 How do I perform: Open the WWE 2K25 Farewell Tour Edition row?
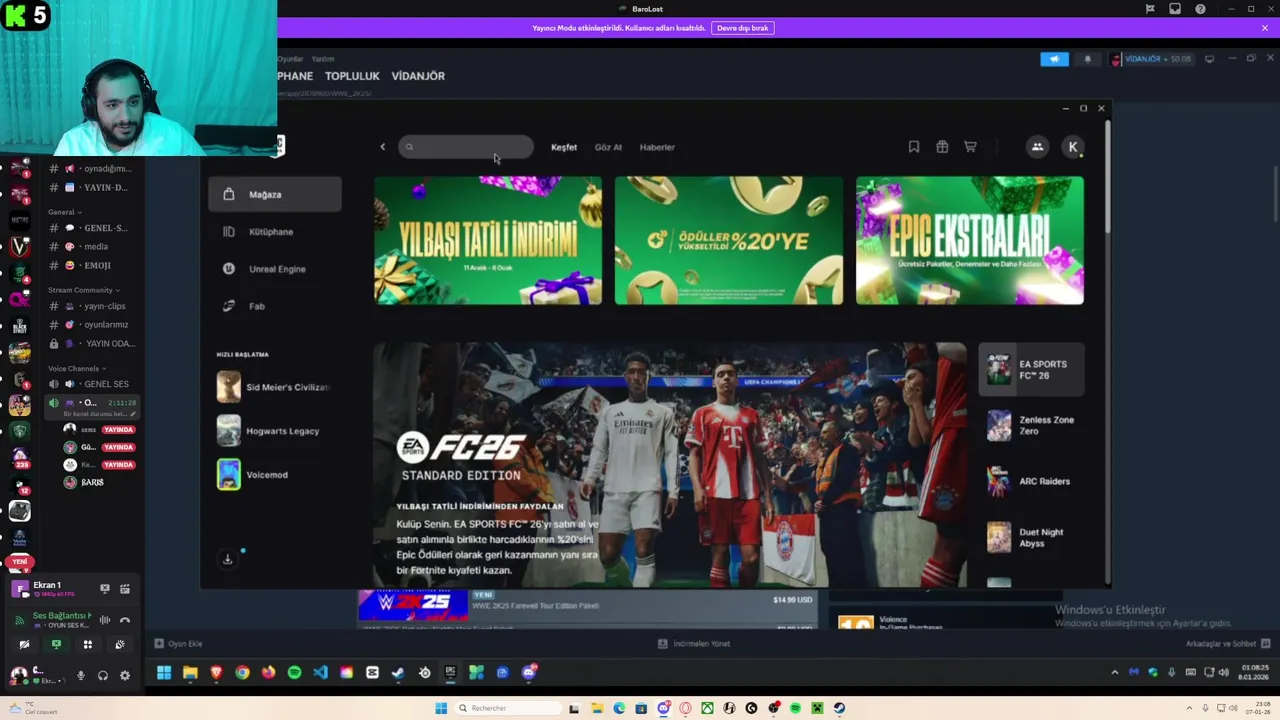[588, 604]
